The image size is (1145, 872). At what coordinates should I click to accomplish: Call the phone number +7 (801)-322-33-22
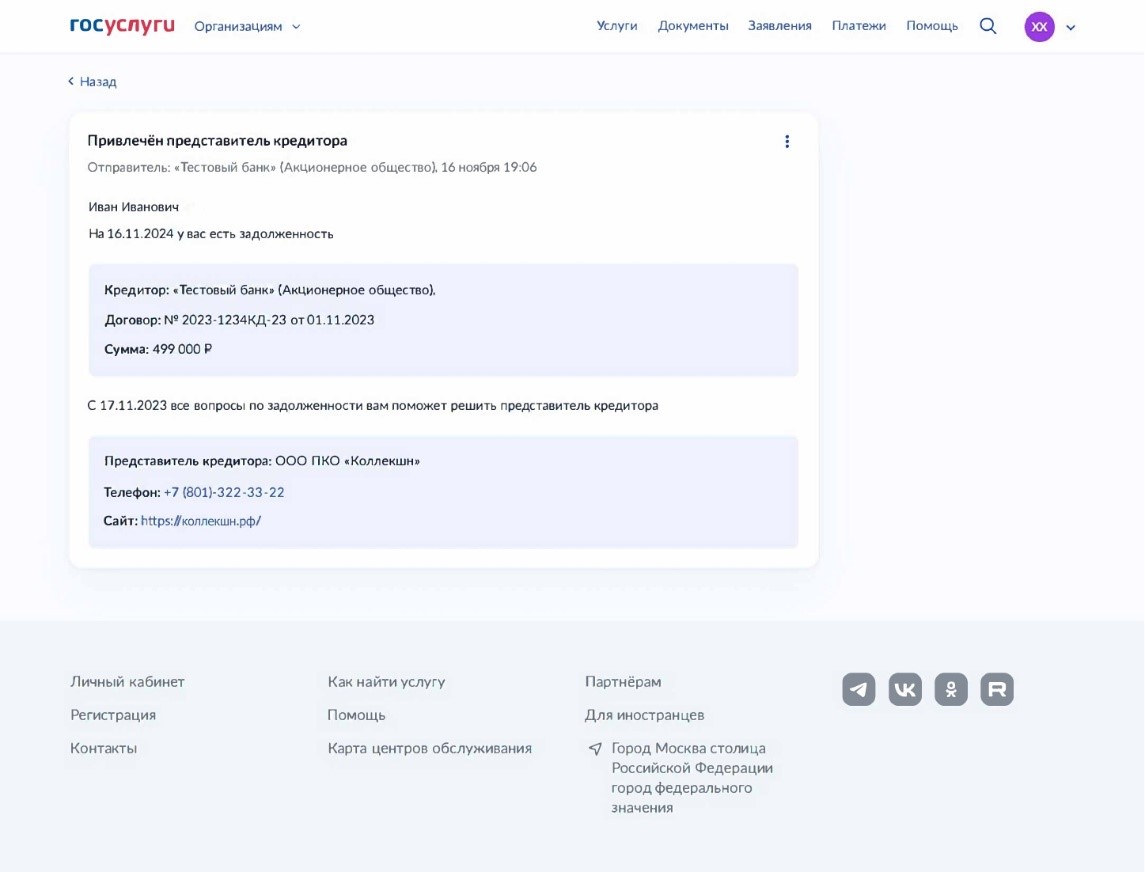(x=224, y=493)
